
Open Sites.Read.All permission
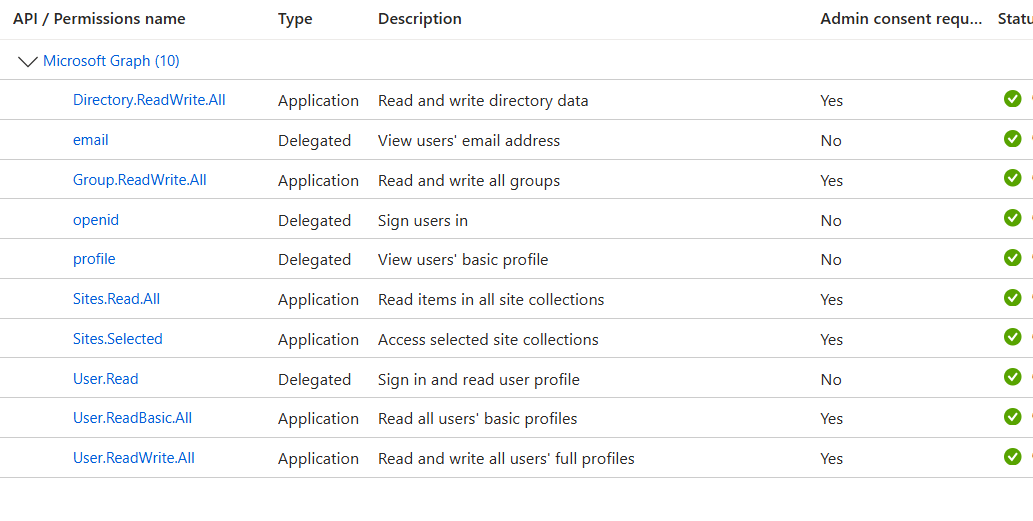tap(116, 299)
